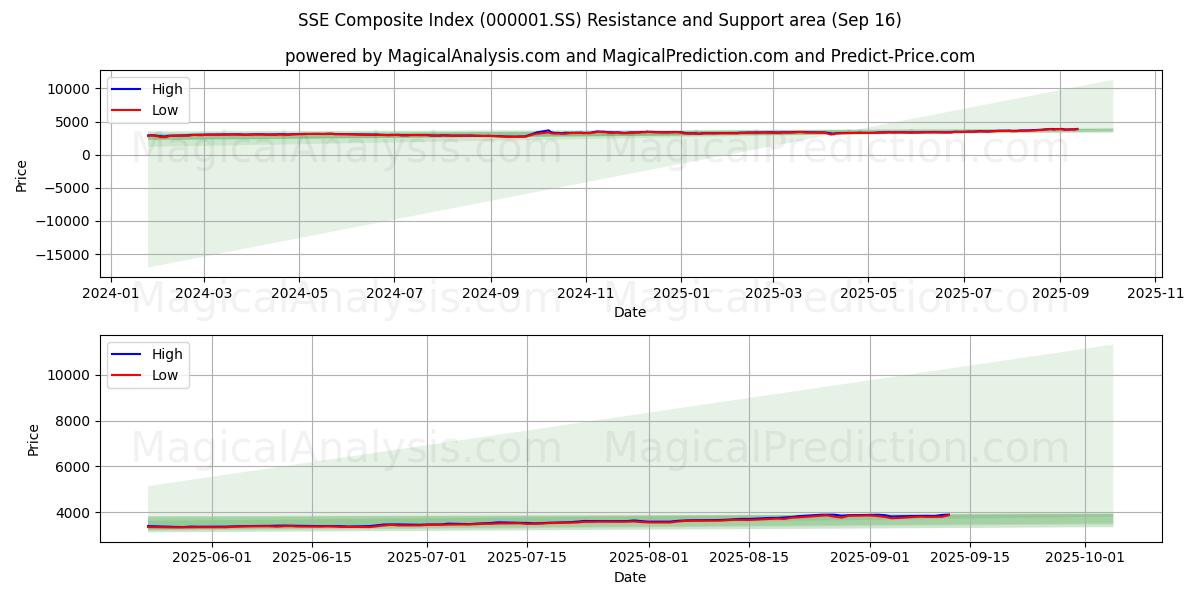Click bottom chart x-axis label '2025-07-01'
This screenshot has width=1200, height=600.
tap(427, 560)
